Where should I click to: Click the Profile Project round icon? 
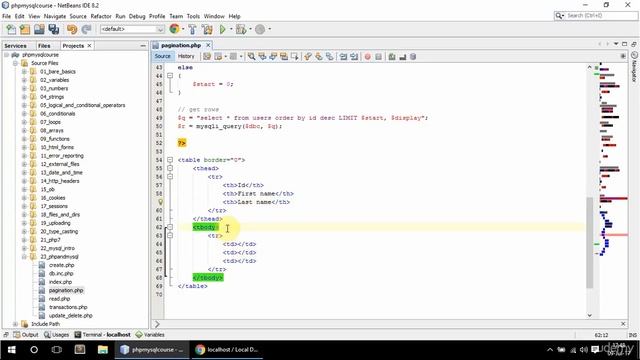[260, 29]
